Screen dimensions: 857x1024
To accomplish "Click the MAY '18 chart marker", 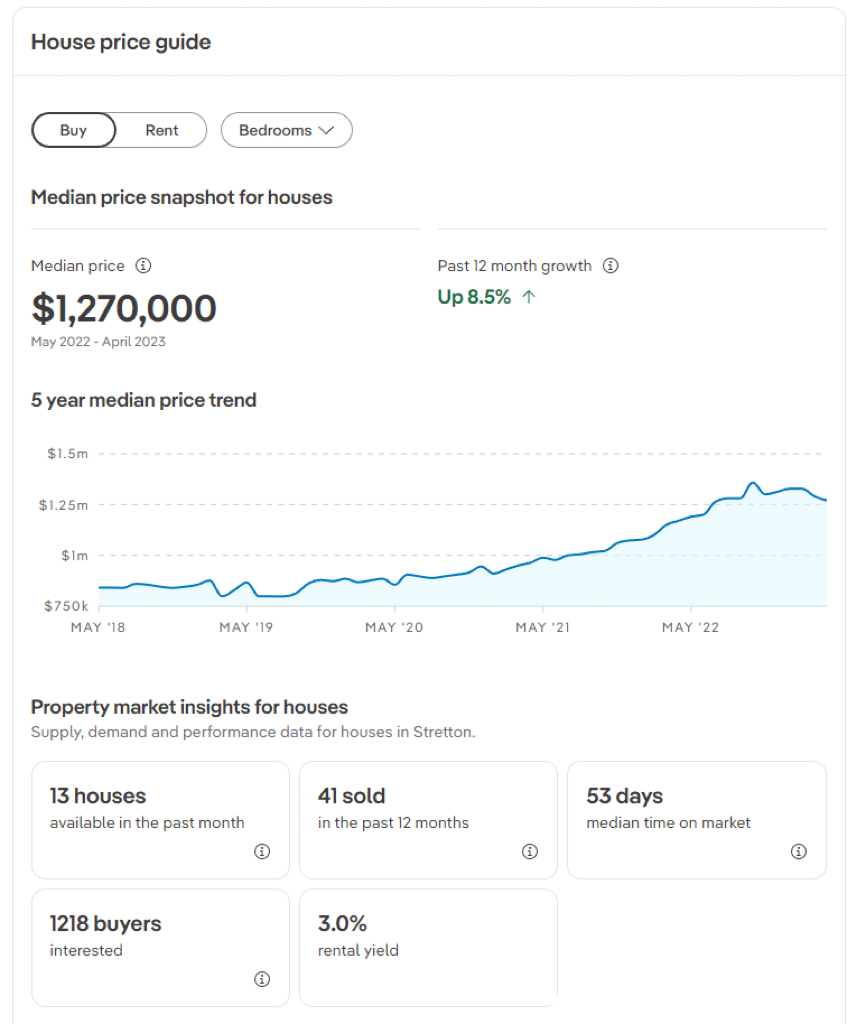I will point(98,628).
